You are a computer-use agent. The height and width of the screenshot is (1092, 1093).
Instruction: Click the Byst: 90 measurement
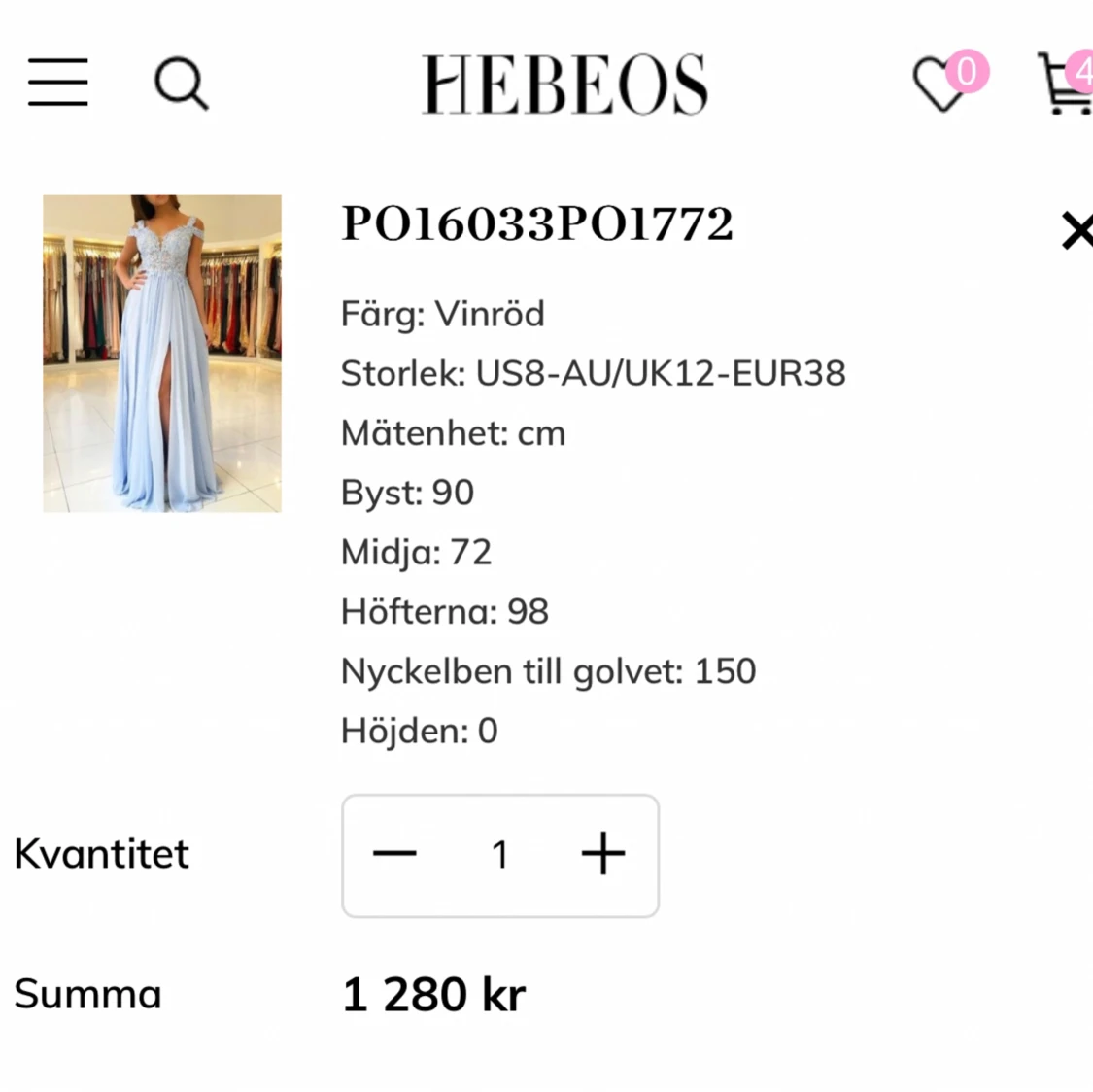tap(407, 493)
